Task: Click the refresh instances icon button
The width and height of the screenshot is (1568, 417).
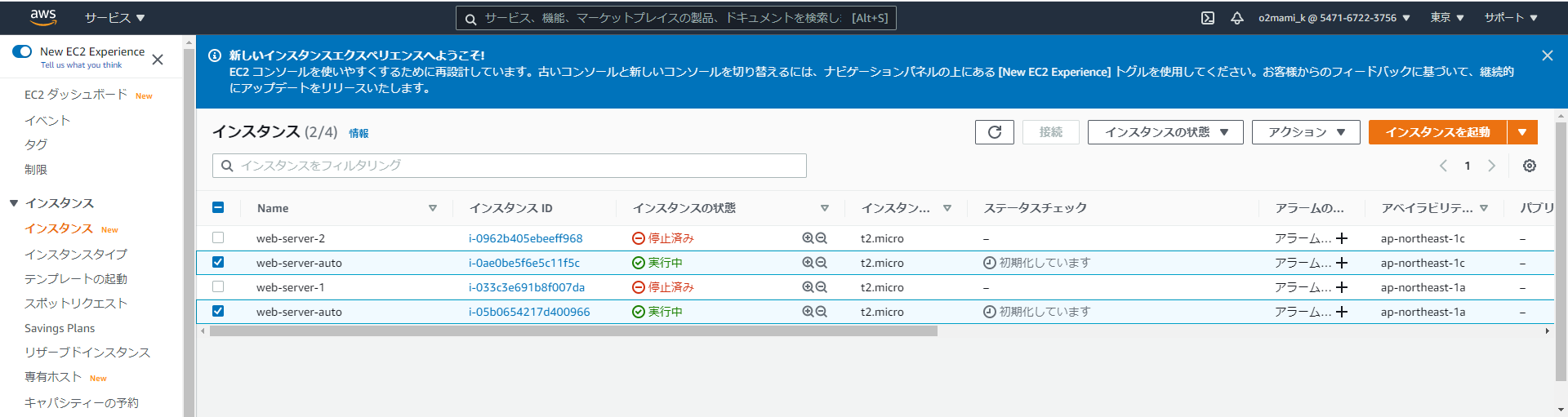Action: coord(994,132)
